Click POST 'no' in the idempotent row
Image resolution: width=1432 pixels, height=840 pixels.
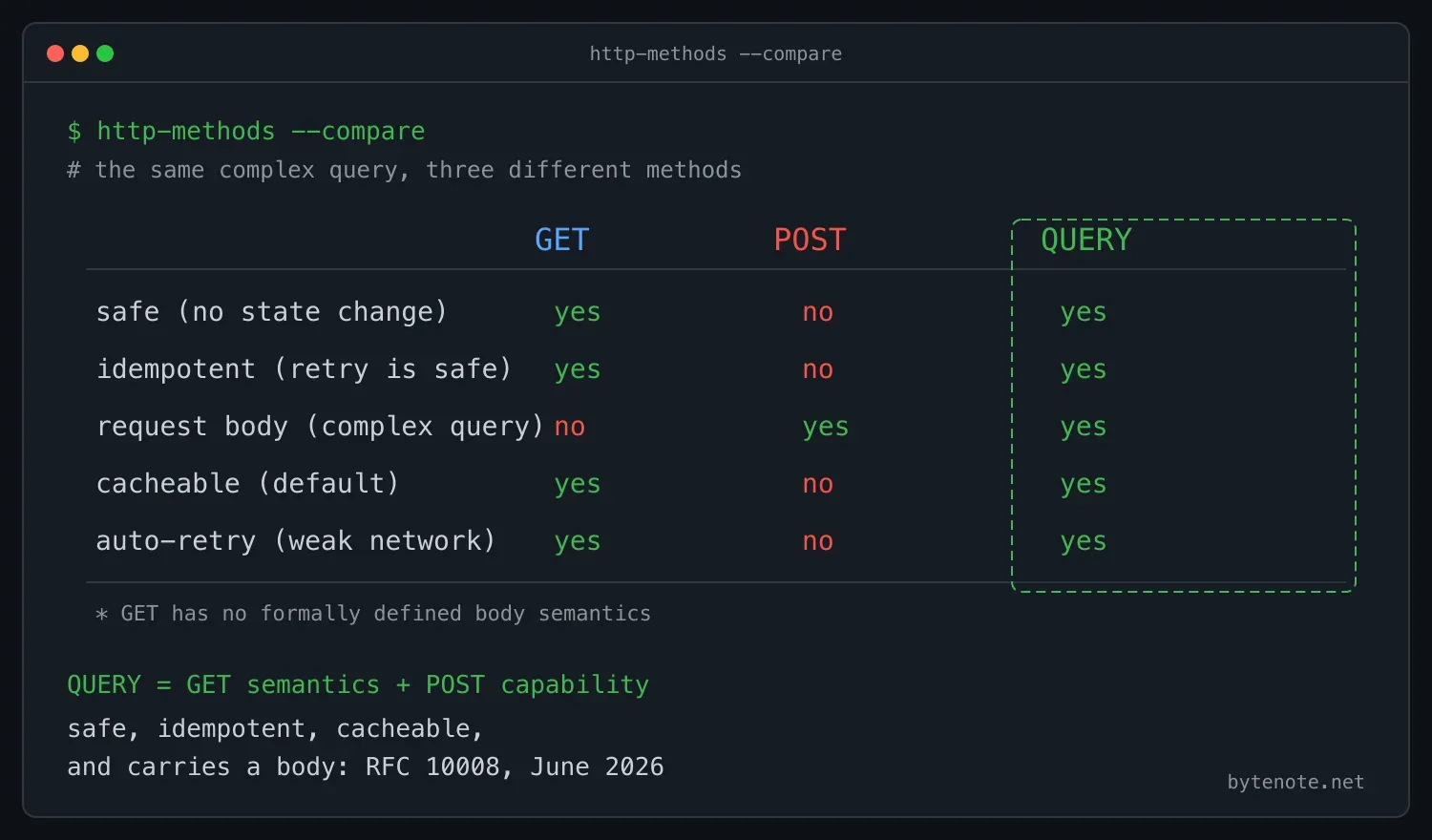[x=818, y=370]
